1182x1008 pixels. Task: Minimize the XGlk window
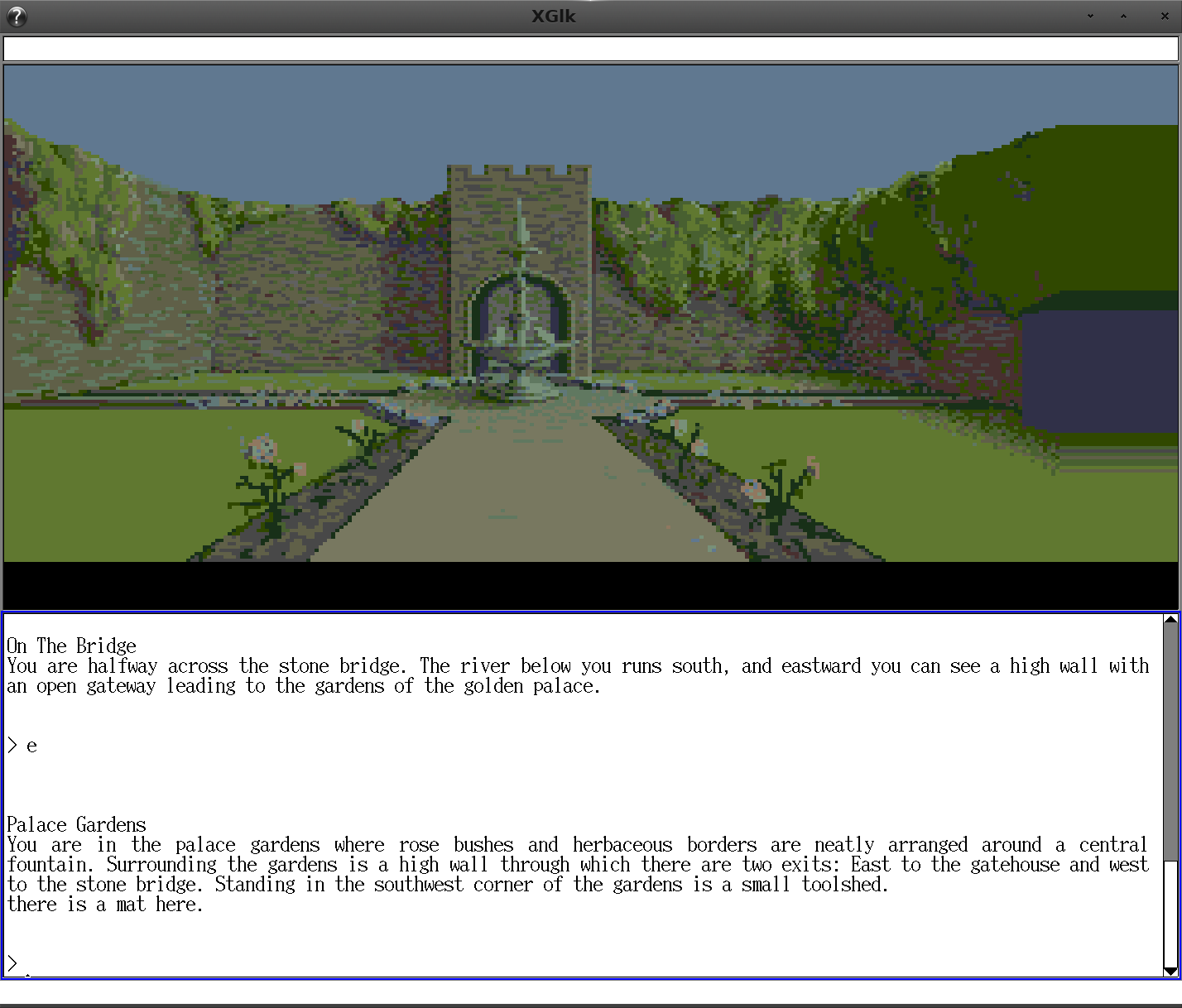tap(1090, 17)
